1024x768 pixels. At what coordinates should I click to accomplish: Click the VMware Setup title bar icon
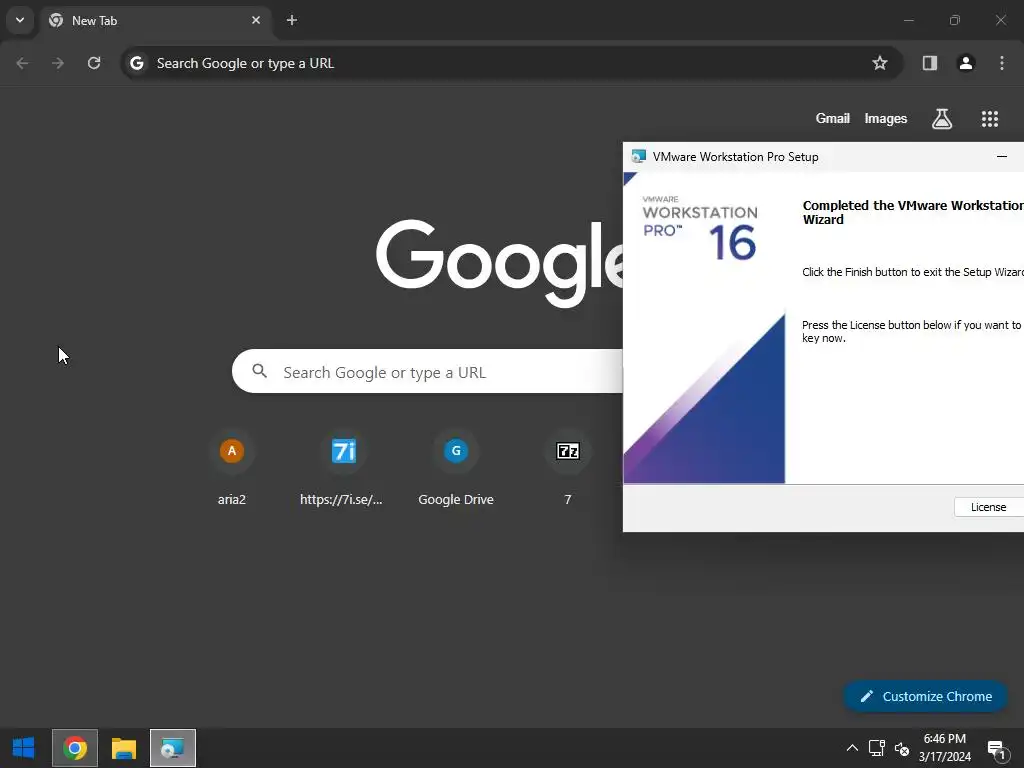pos(639,157)
